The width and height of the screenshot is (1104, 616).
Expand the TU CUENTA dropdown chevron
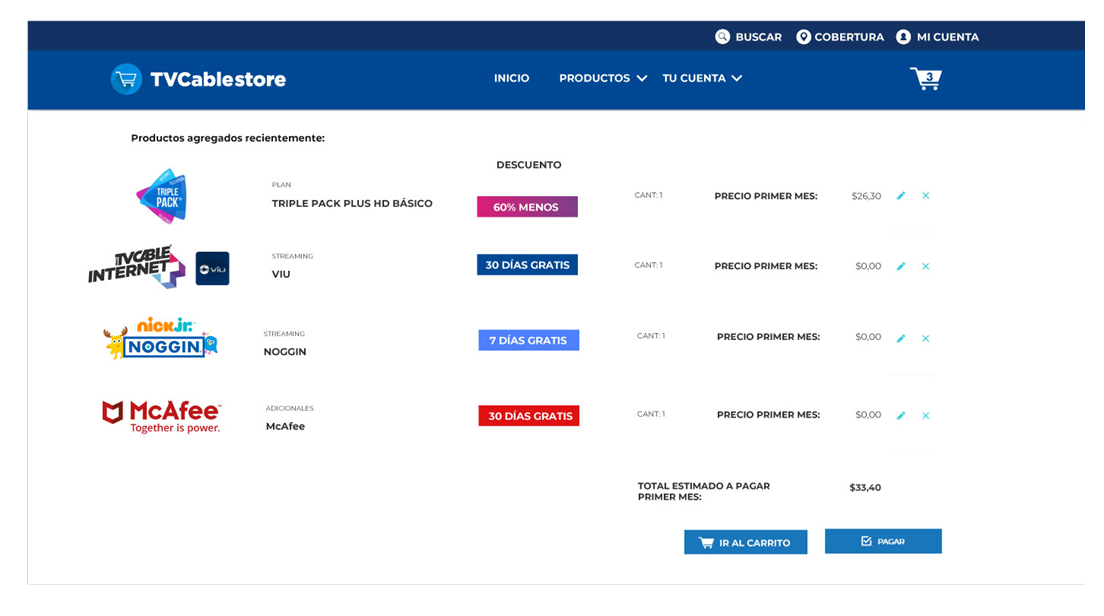[x=736, y=78]
